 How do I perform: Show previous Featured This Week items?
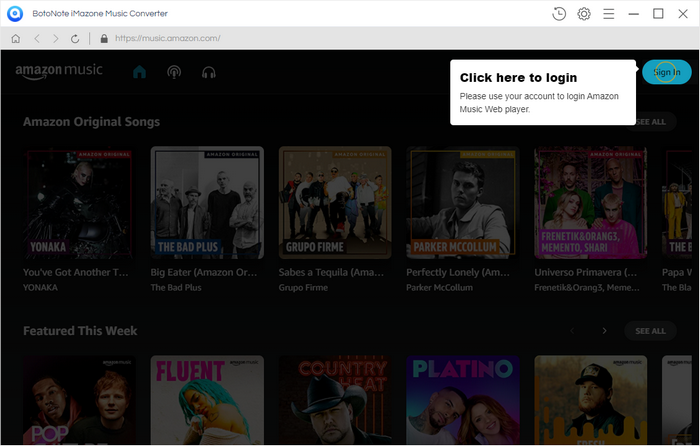pos(572,331)
